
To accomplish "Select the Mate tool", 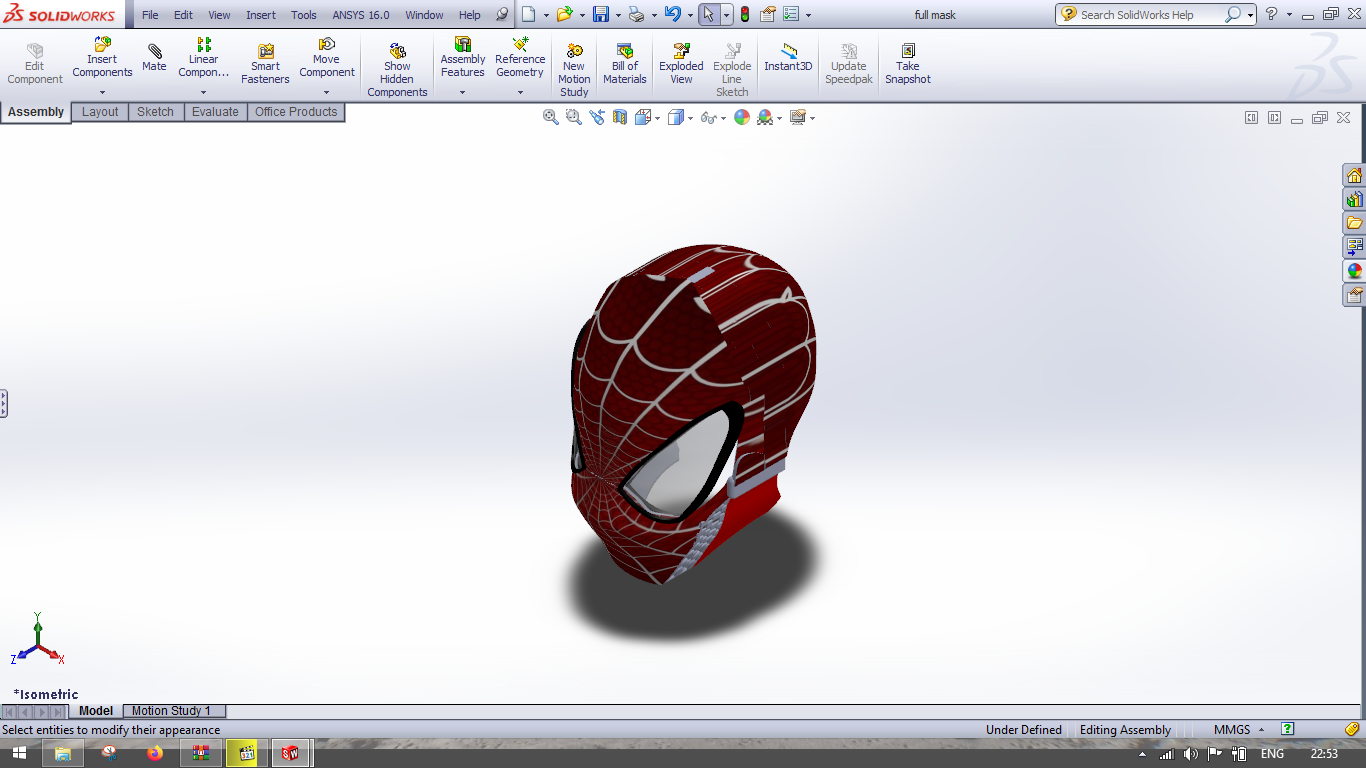I will pos(154,57).
